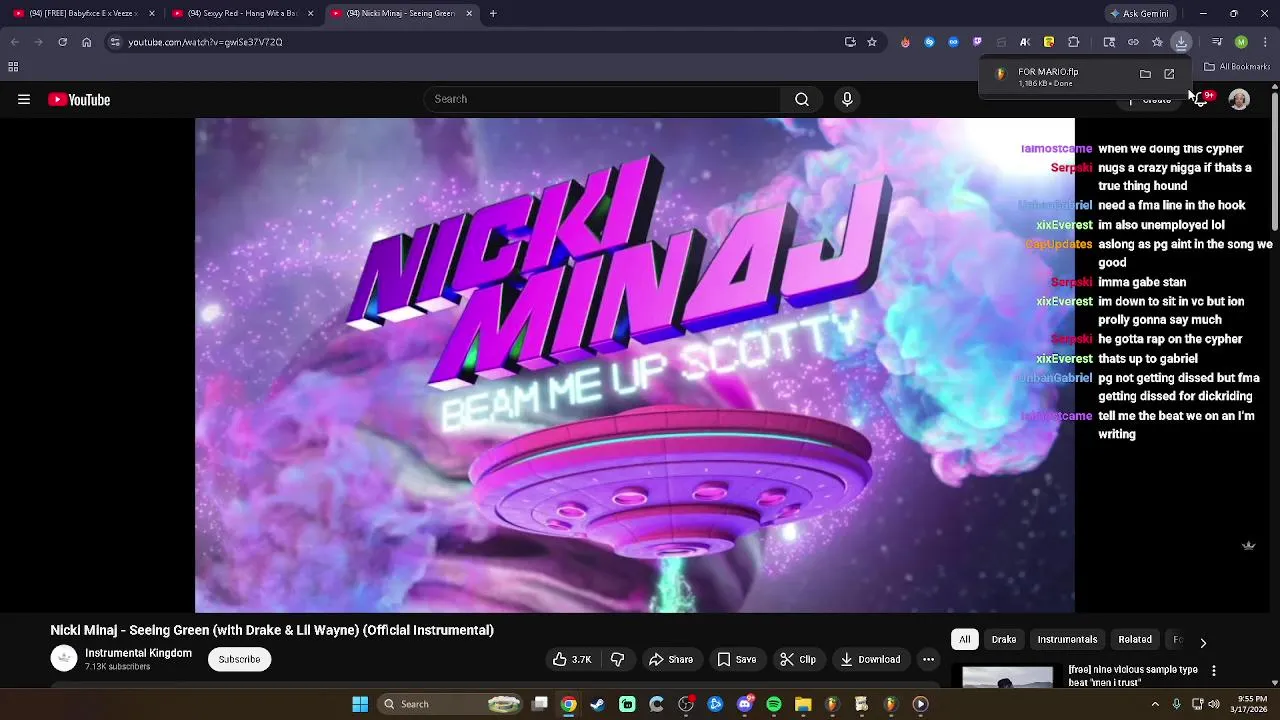
Task: Select the Drake filter chip
Action: [x=1004, y=639]
